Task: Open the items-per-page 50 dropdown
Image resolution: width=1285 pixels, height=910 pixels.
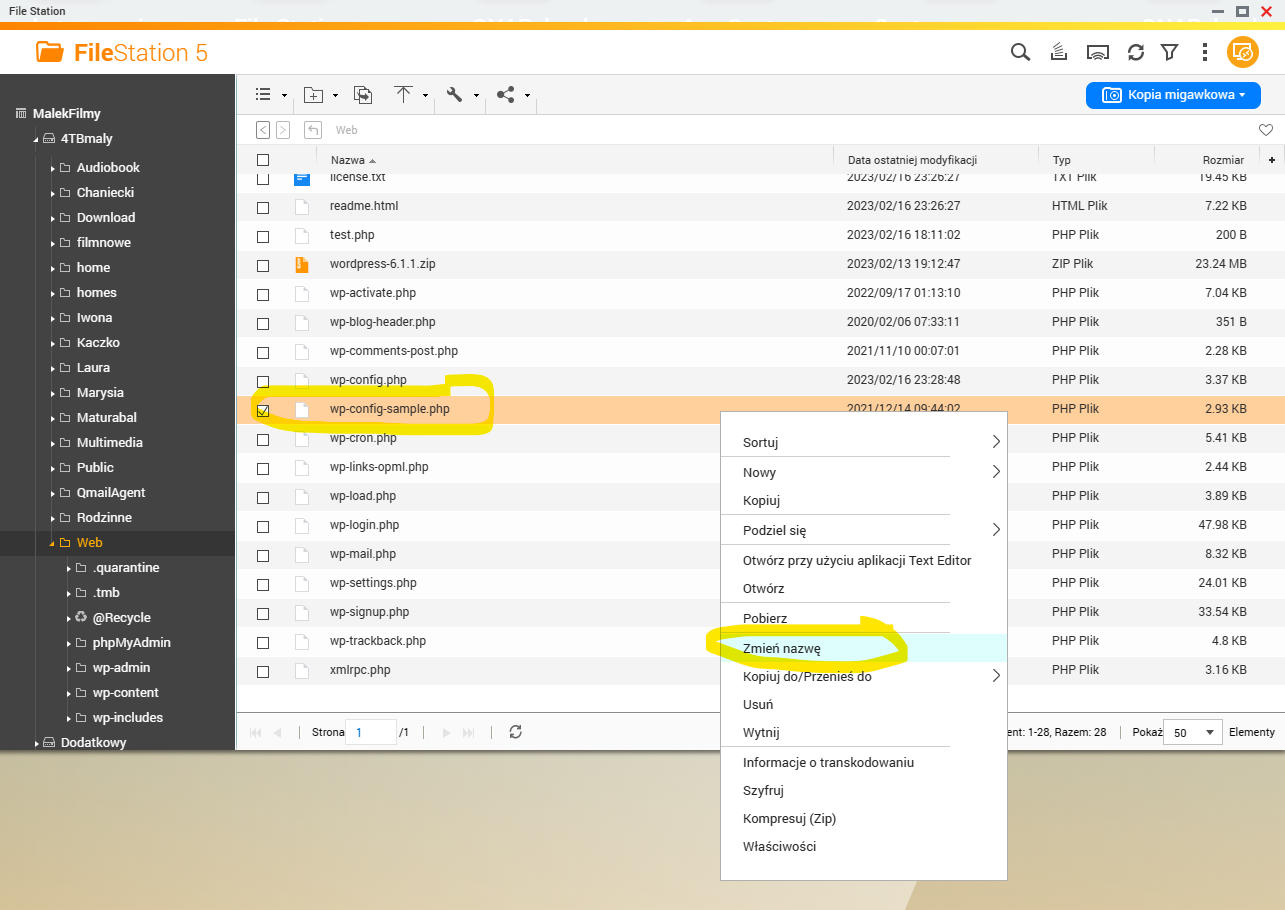Action: [x=1193, y=732]
